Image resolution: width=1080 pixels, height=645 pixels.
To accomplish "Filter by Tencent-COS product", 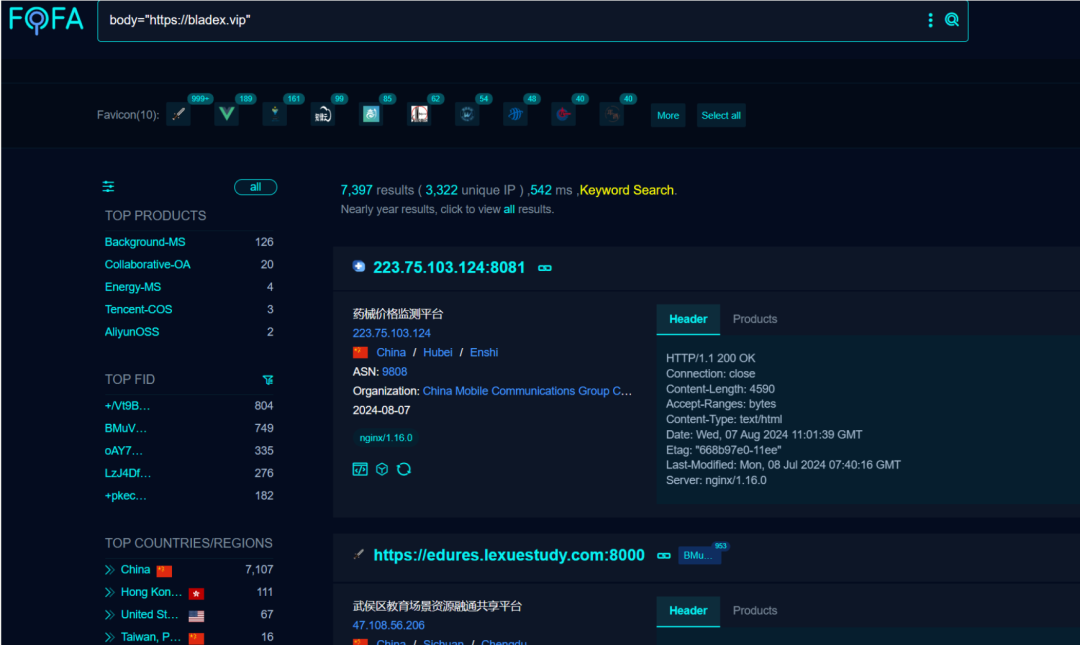I will click(x=138, y=309).
